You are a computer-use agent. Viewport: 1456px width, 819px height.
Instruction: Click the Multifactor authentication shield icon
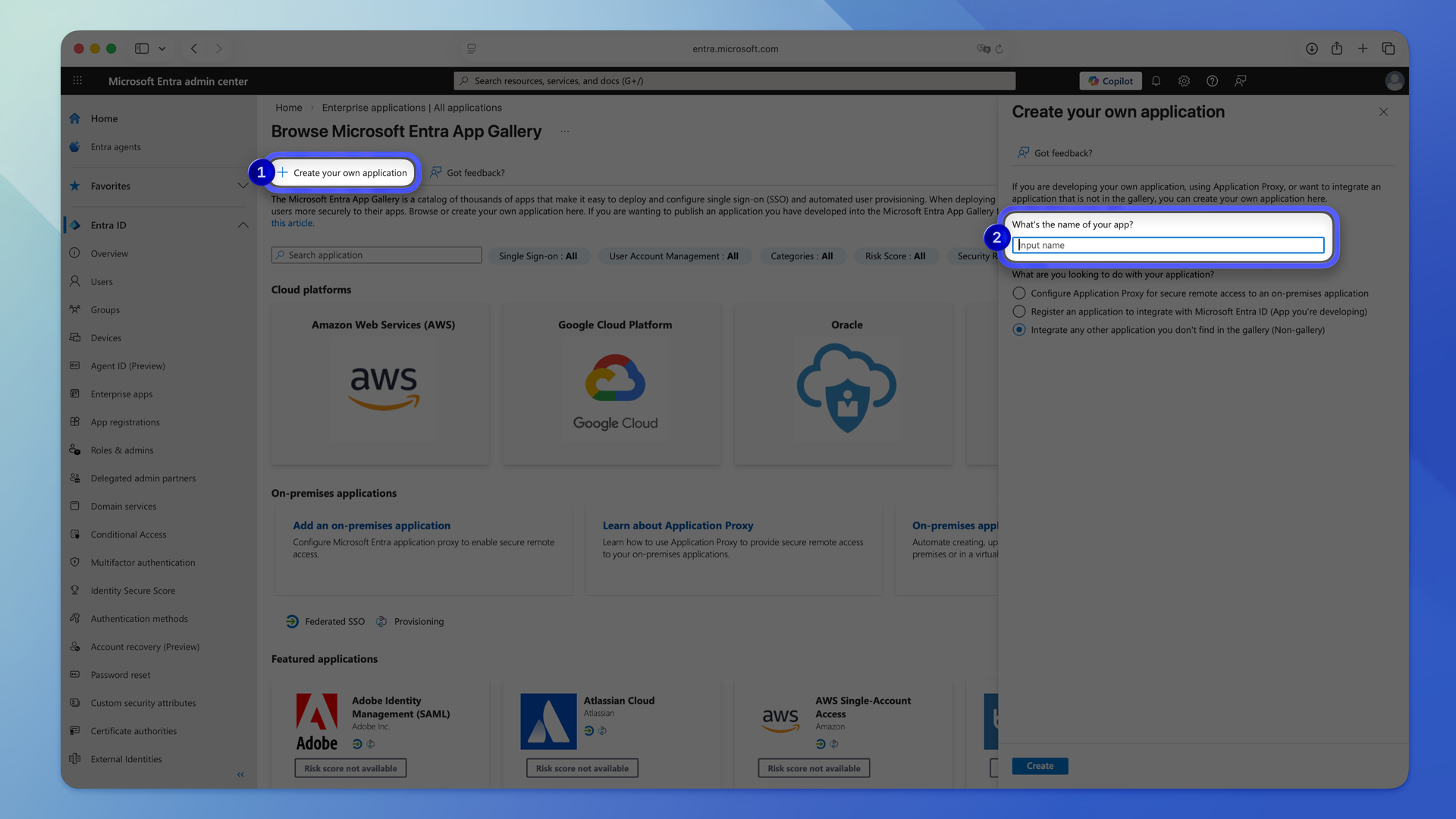pos(74,562)
